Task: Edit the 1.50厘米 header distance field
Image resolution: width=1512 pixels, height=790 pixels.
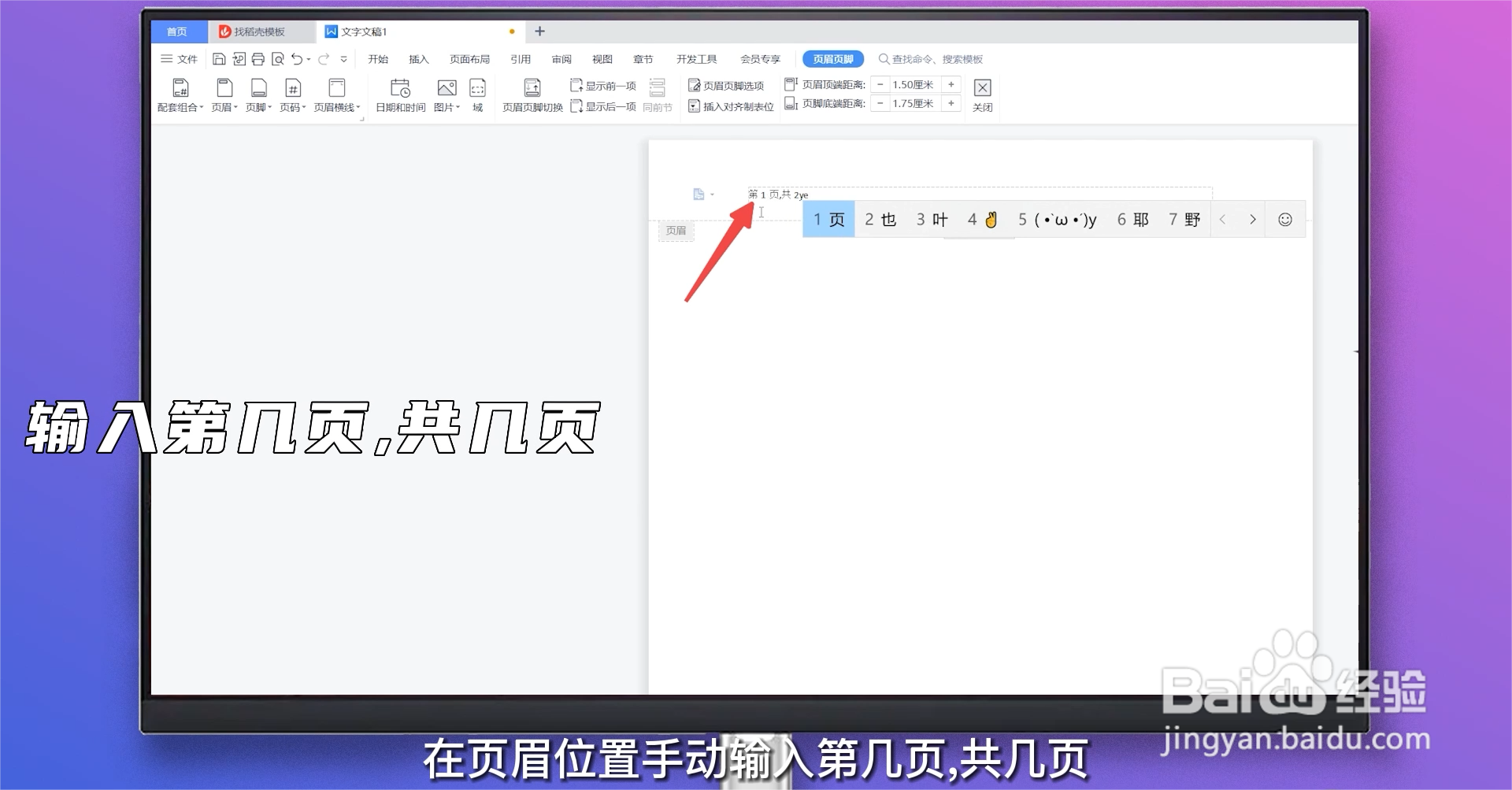Action: click(915, 84)
